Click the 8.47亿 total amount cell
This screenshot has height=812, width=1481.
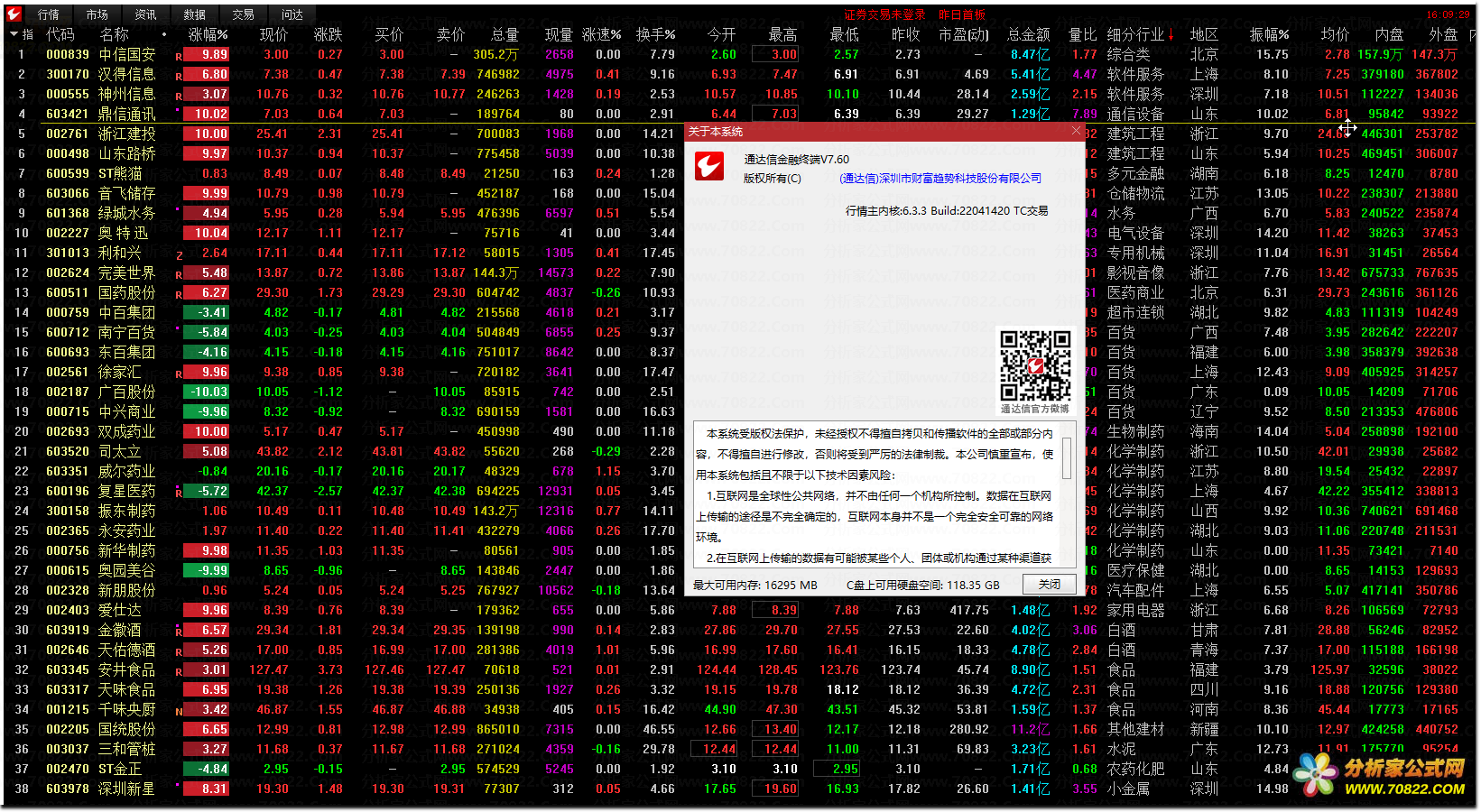pyautogui.click(x=1030, y=55)
